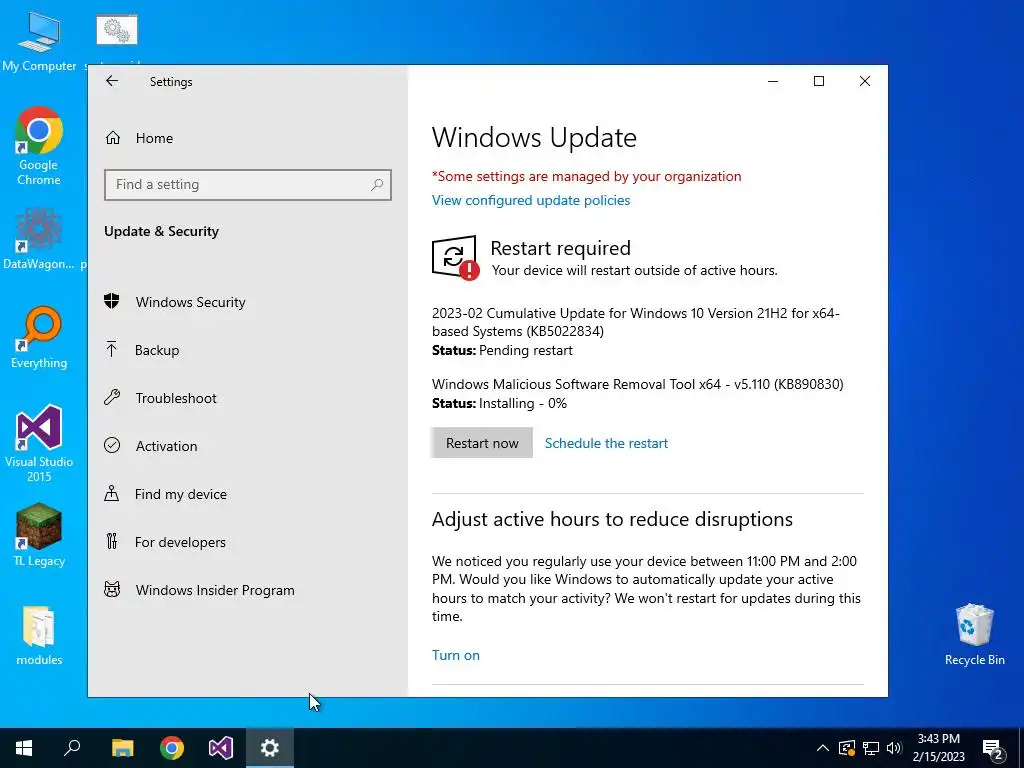Select the TL Legacy desktop shortcut
The width and height of the screenshot is (1024, 768).
tap(39, 535)
